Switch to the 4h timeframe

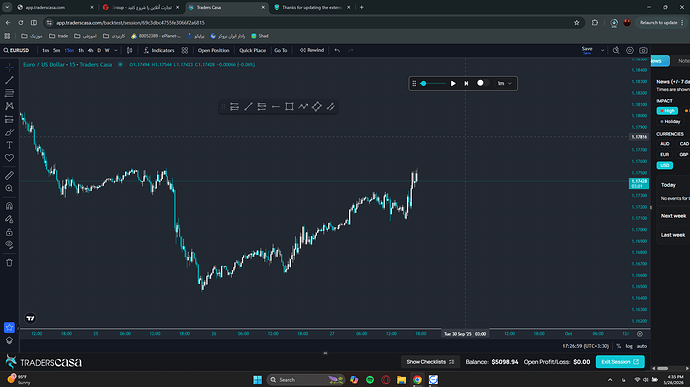pyautogui.click(x=91, y=51)
